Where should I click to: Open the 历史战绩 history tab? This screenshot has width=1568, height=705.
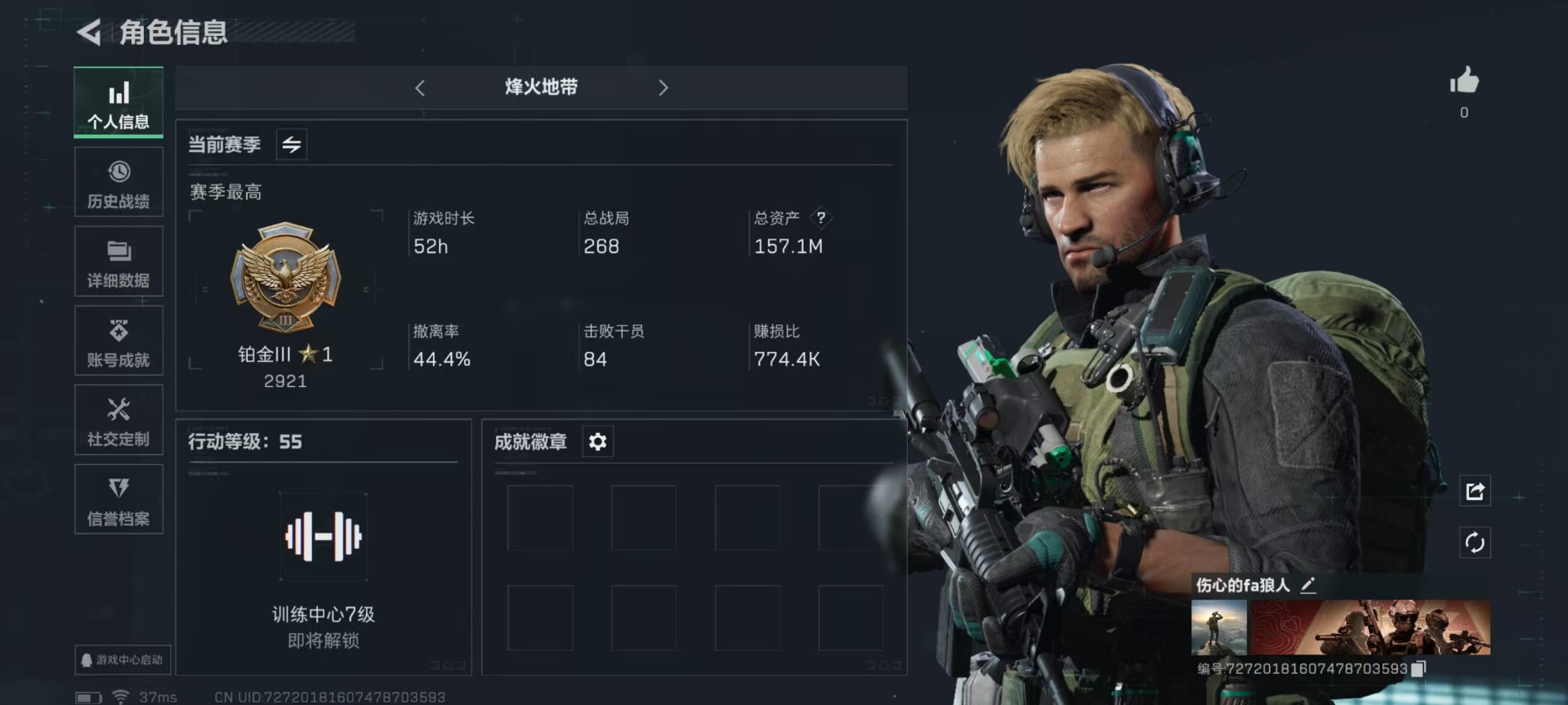tap(118, 182)
